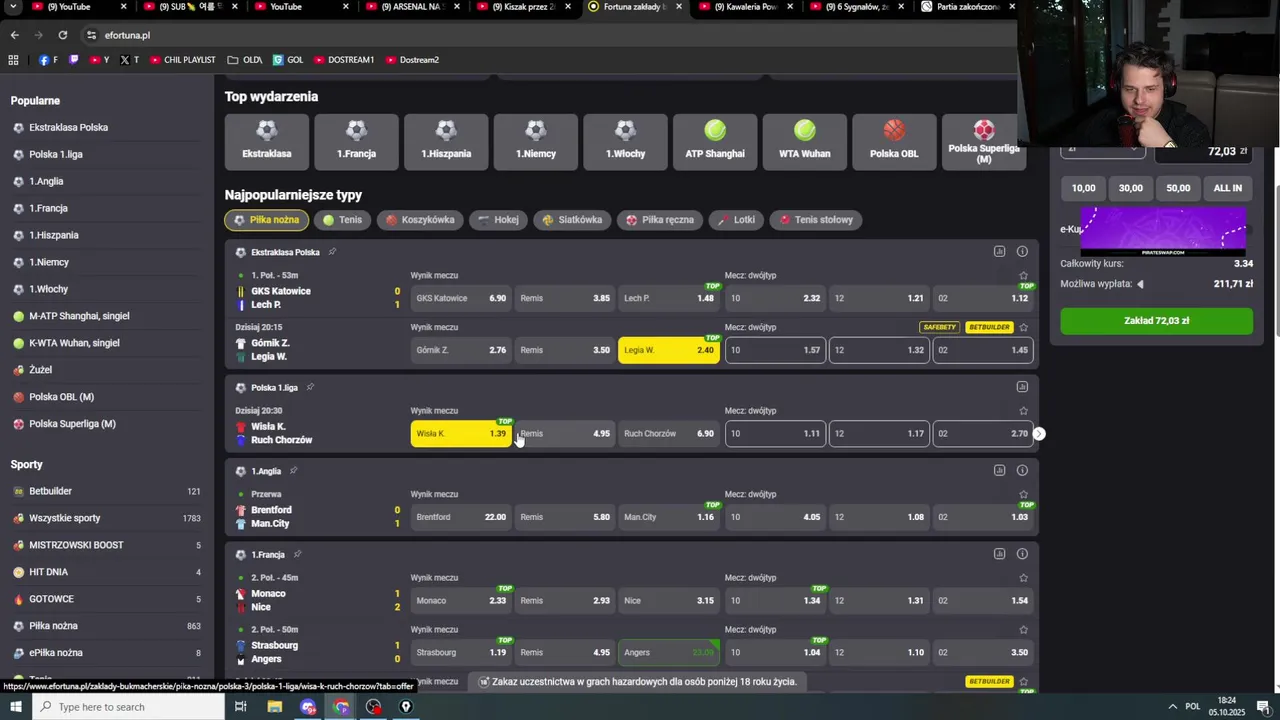Open the BETBUILDER badge for Górnik match
Viewport: 1280px width, 720px height.
pyautogui.click(x=989, y=327)
